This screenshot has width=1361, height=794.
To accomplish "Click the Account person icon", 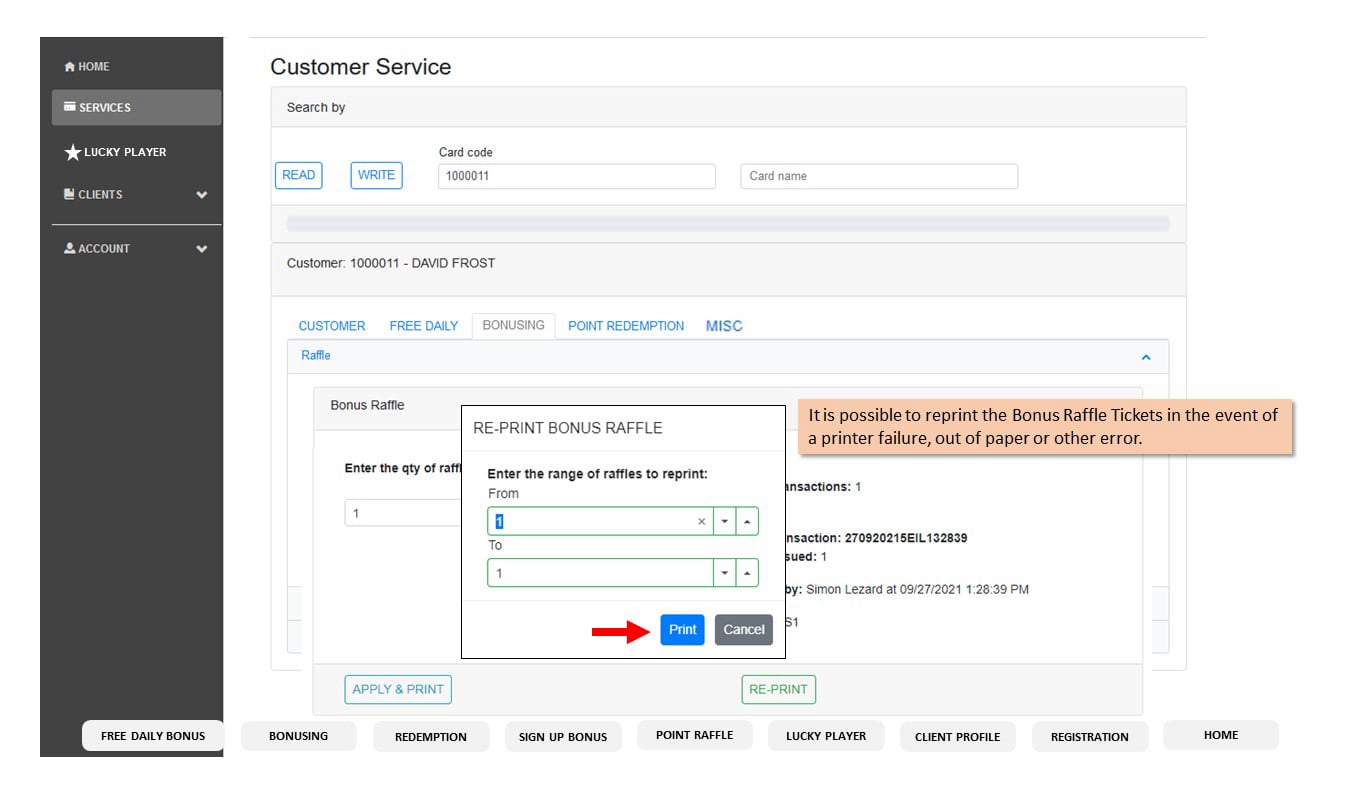I will point(70,248).
